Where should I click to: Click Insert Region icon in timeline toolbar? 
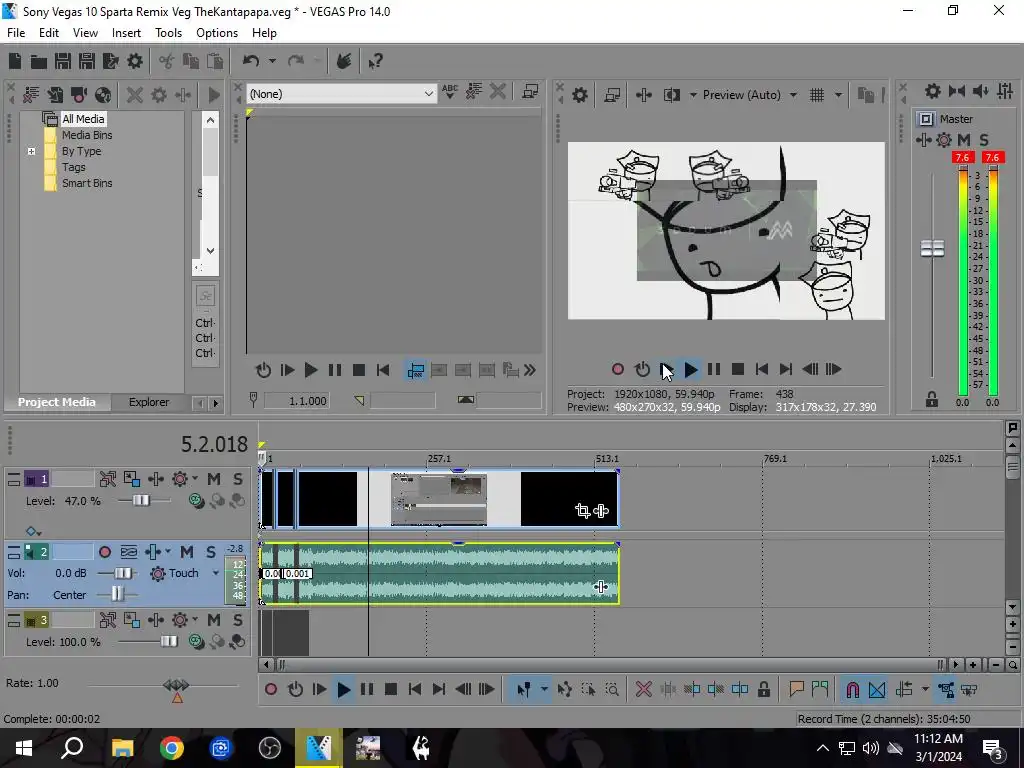pos(820,689)
